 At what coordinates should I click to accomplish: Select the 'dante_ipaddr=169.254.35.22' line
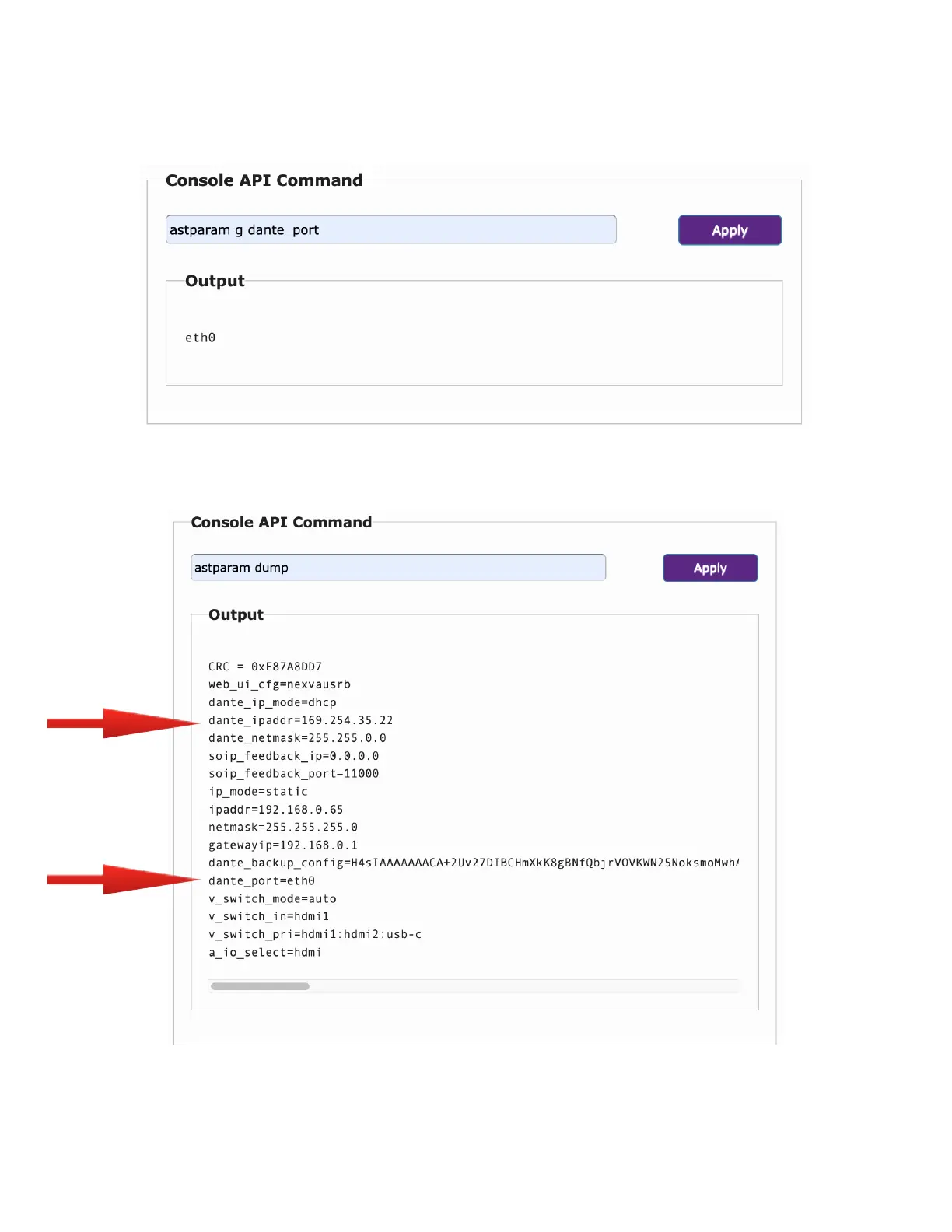(300, 720)
